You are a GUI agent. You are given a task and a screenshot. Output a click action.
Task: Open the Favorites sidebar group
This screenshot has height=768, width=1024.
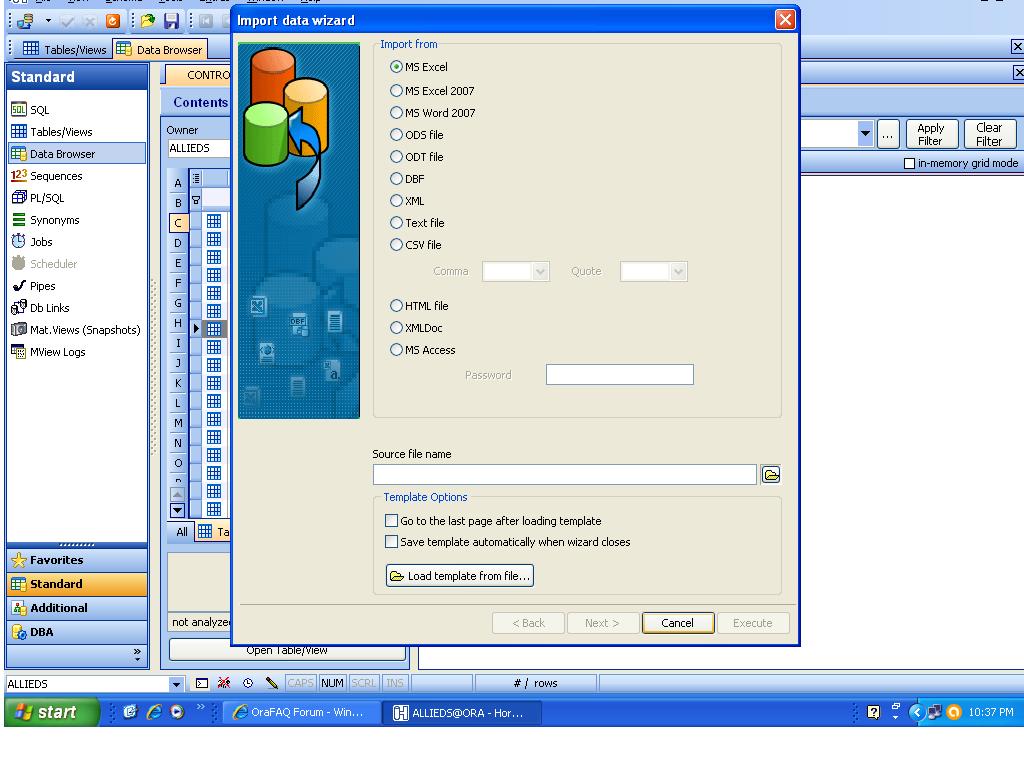click(x=77, y=560)
